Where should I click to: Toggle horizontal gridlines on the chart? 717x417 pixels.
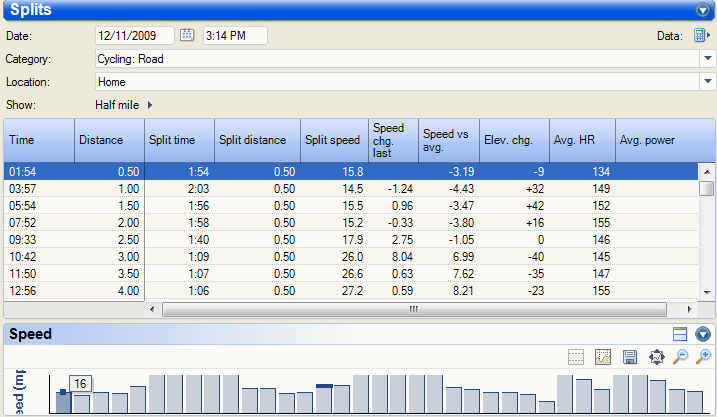pos(576,357)
